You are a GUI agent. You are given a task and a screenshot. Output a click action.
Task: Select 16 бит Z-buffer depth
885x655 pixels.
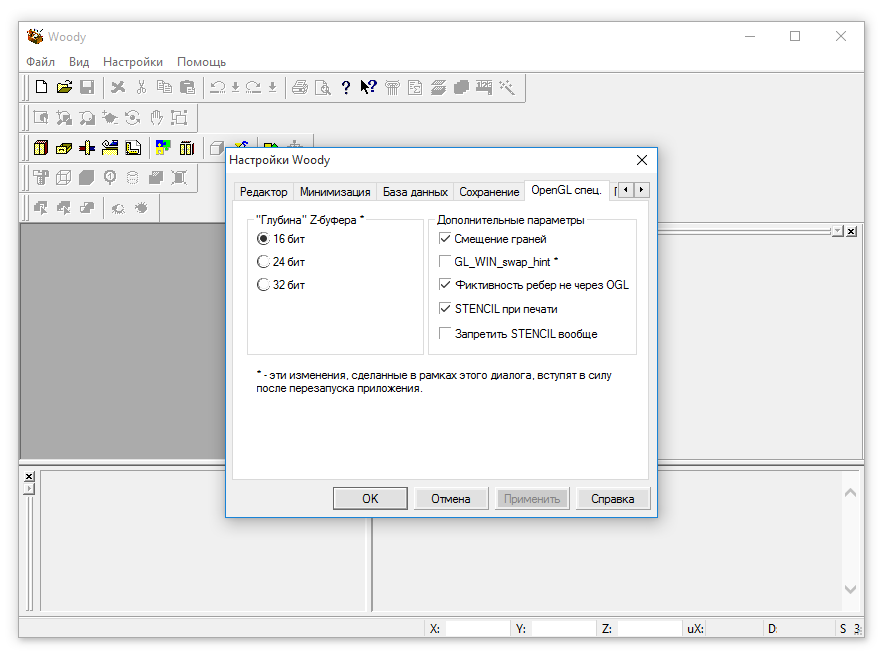[x=281, y=239]
